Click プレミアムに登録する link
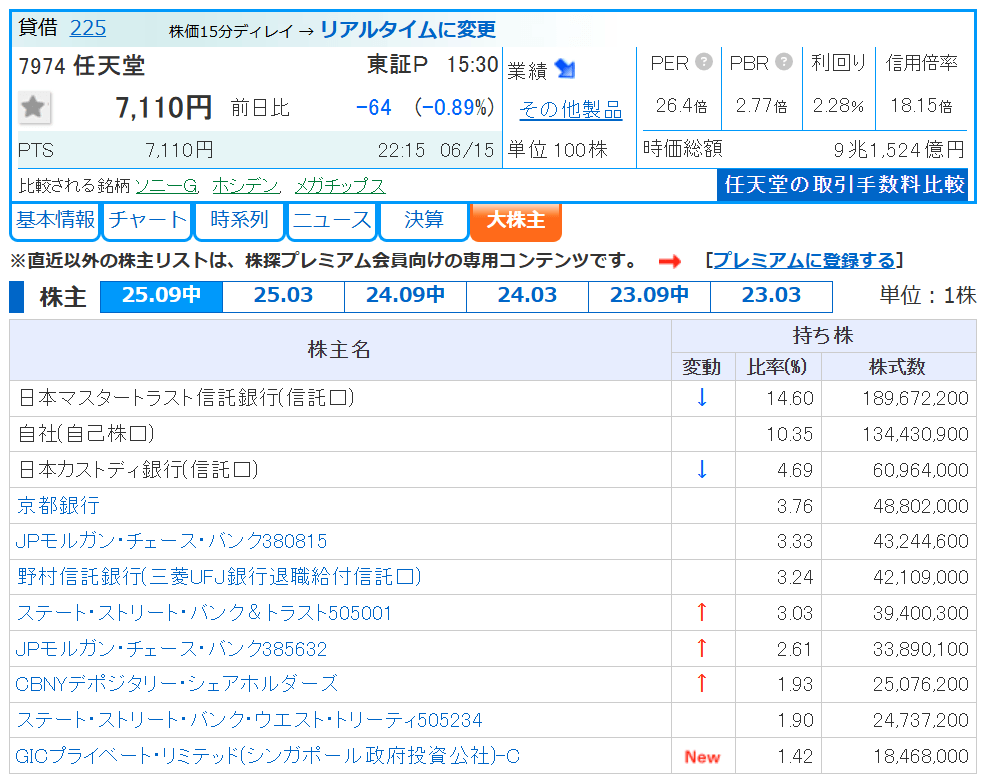This screenshot has height=780, width=986. (x=804, y=260)
